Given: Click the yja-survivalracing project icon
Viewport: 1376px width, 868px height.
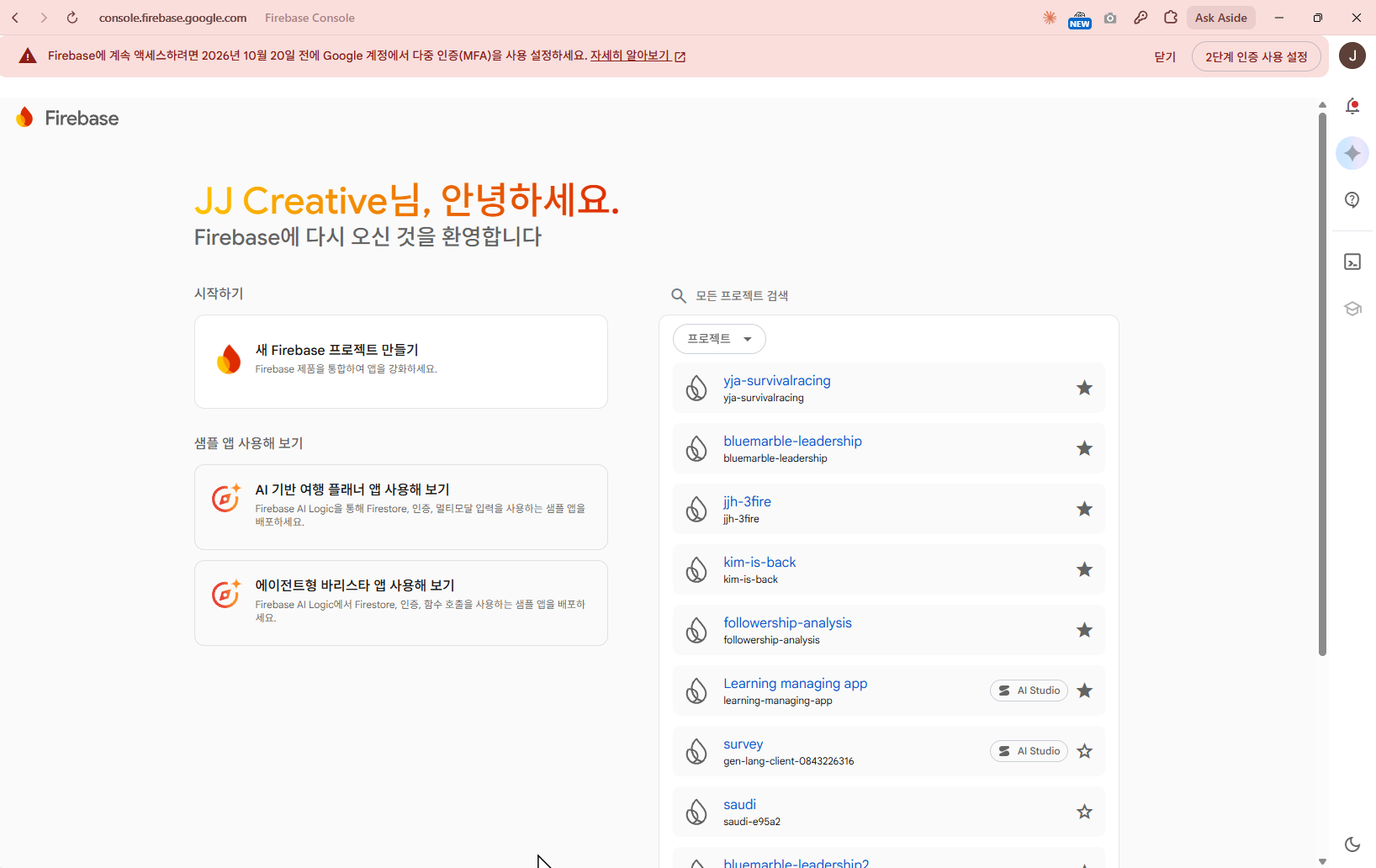Looking at the screenshot, I should click(x=696, y=388).
